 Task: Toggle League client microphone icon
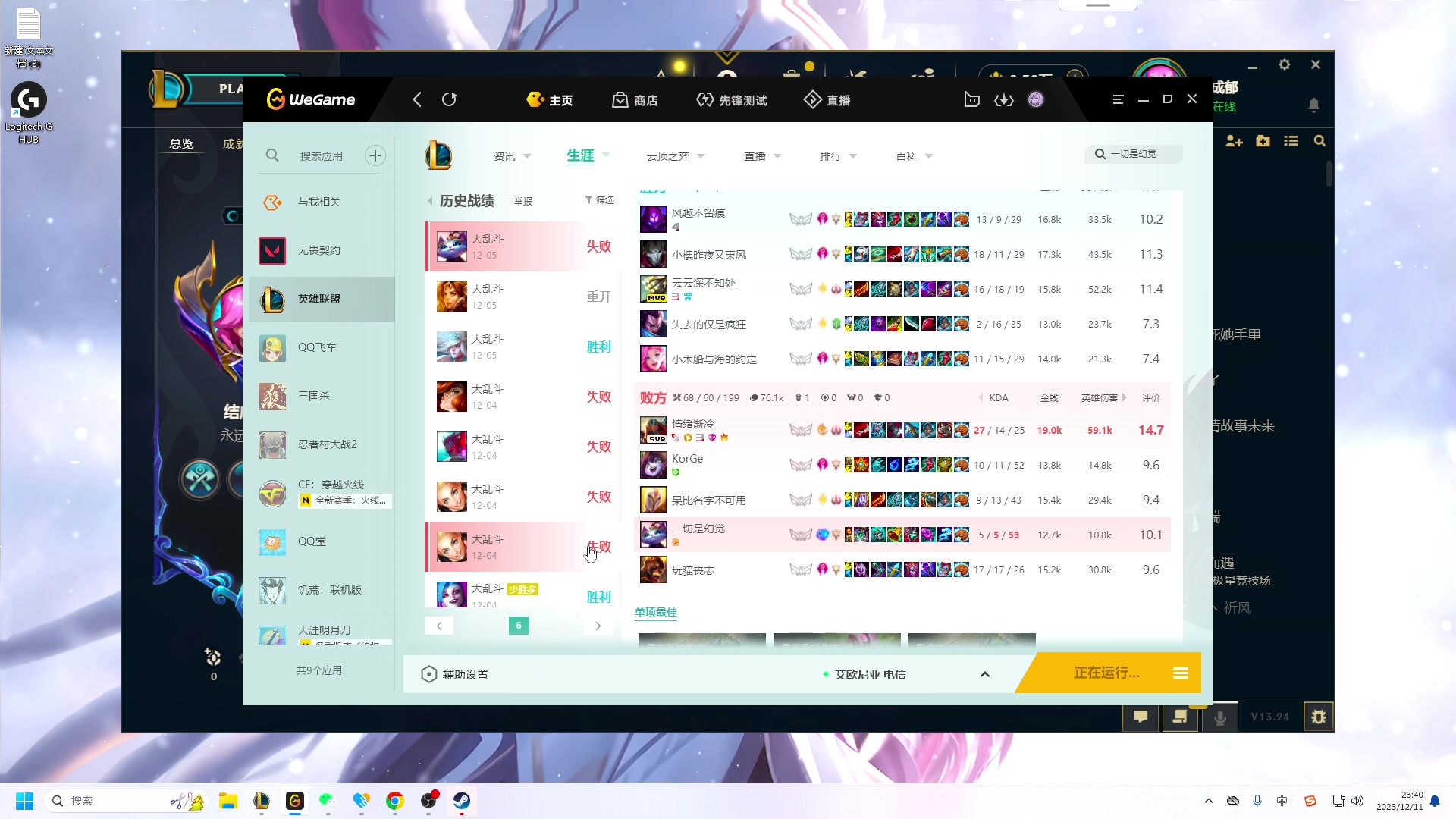click(1220, 717)
